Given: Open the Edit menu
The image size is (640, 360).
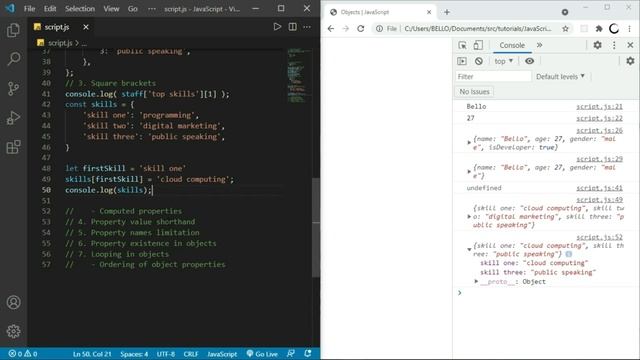Looking at the screenshot, I should (50, 9).
